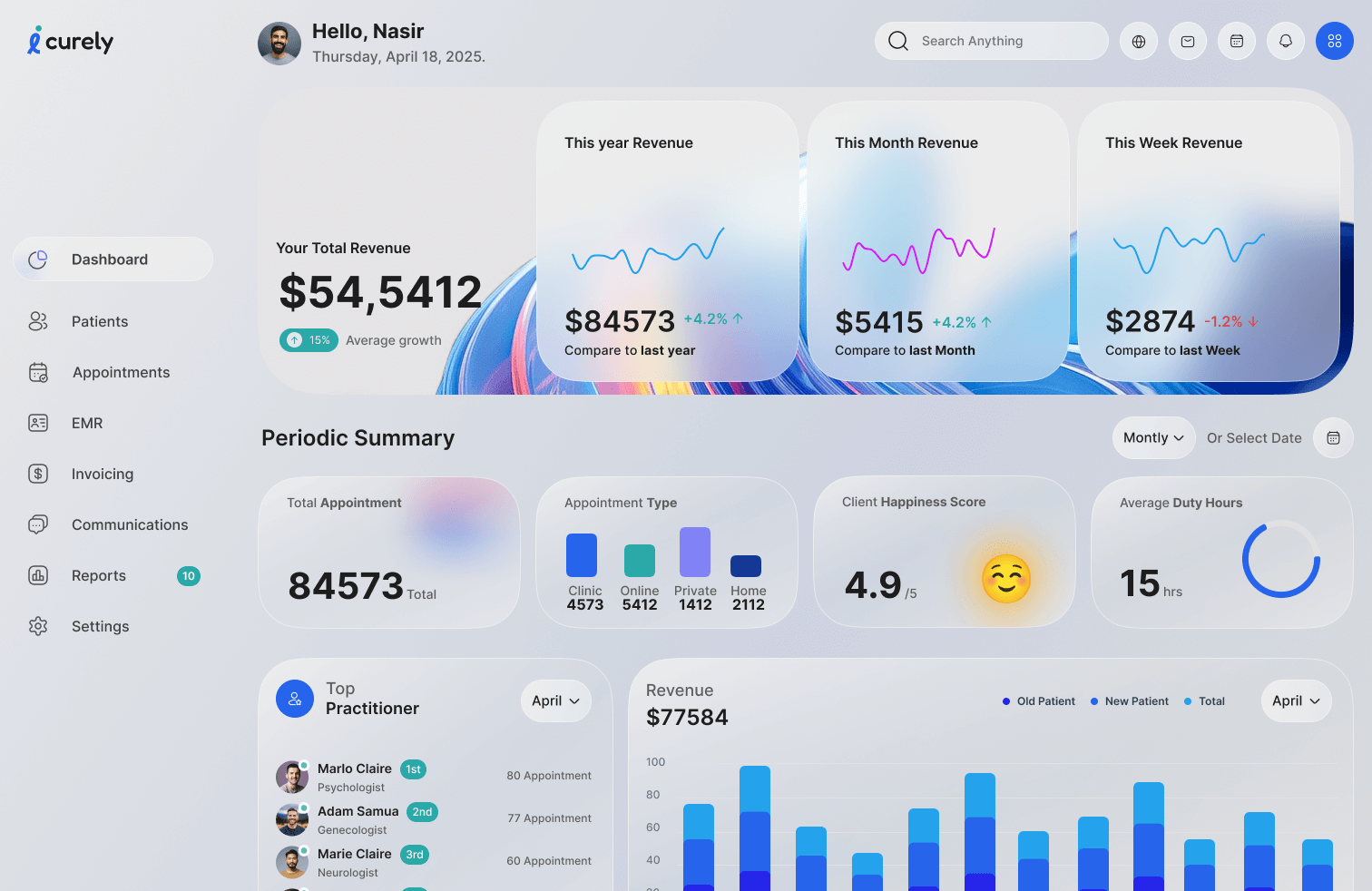Viewport: 1372px width, 891px height.
Task: Open the Invoicing menu item
Action: click(102, 474)
